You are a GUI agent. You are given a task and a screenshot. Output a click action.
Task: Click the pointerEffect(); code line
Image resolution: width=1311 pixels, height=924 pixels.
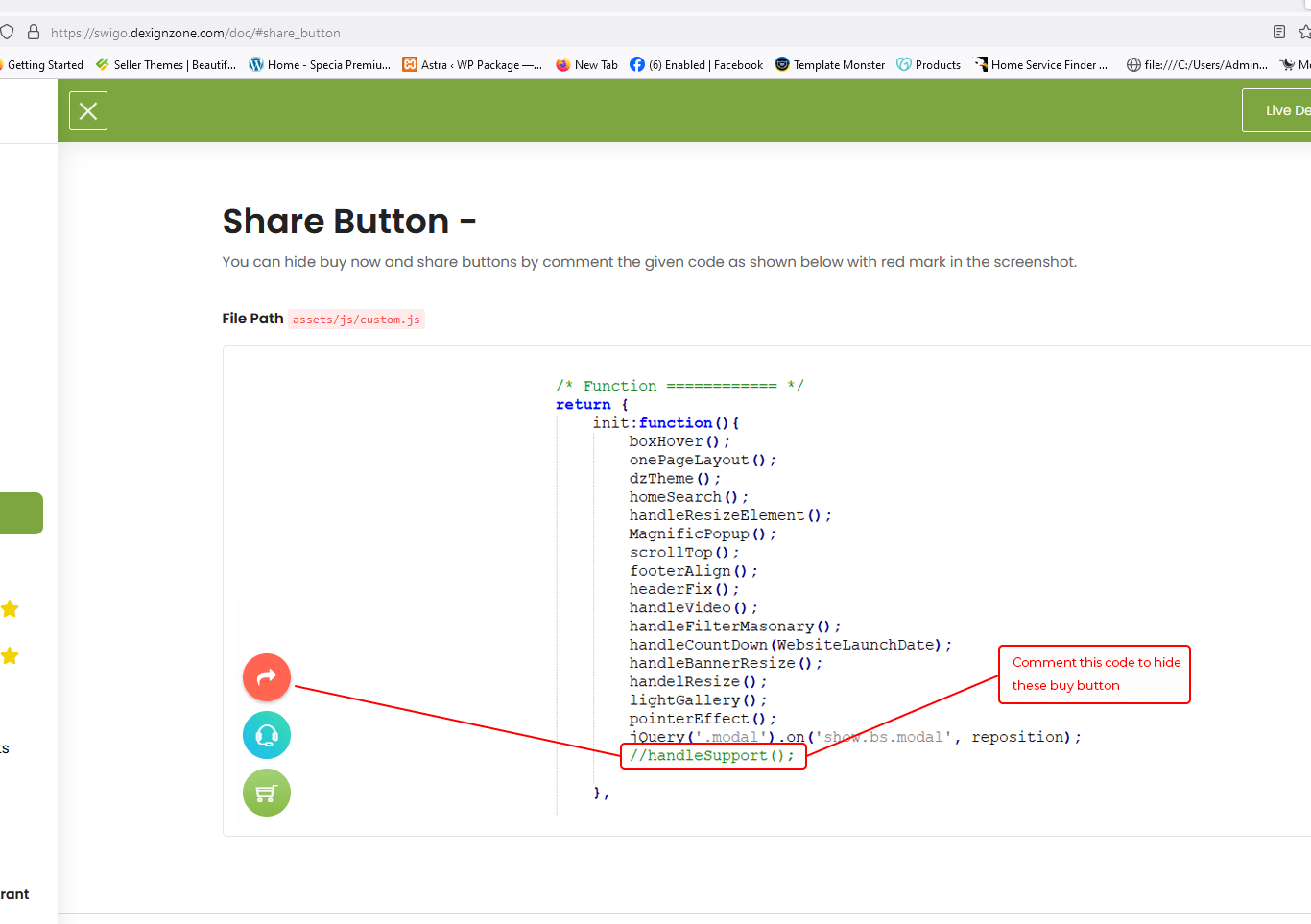703,719
